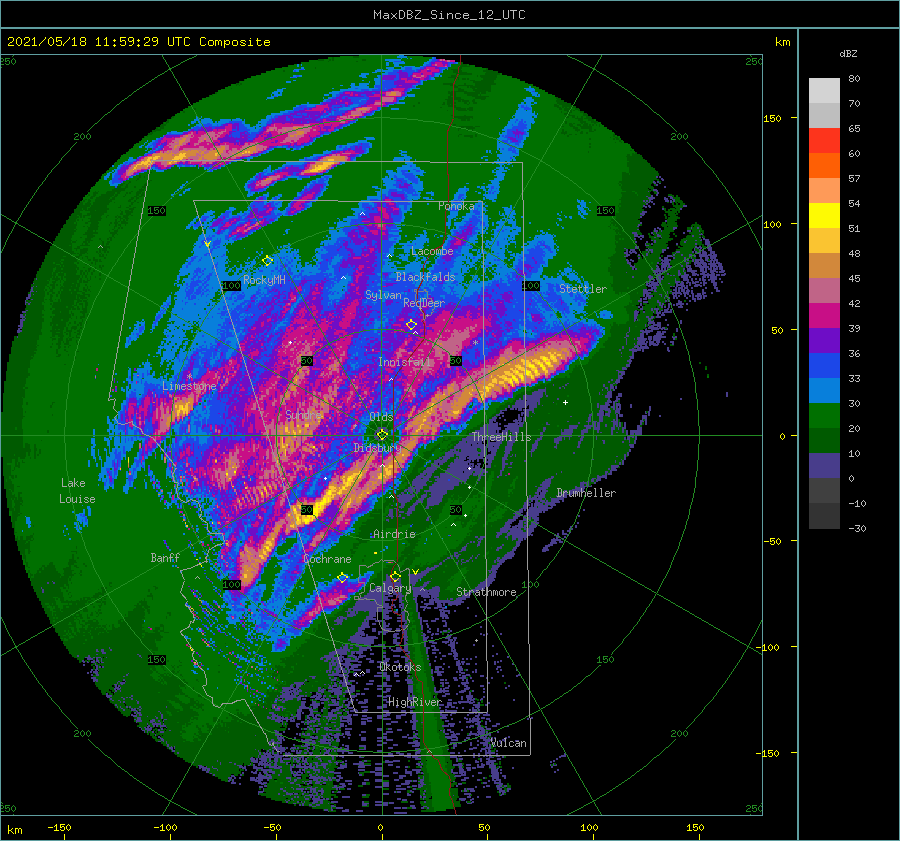Click the 65 value beside the legend

(x=854, y=129)
